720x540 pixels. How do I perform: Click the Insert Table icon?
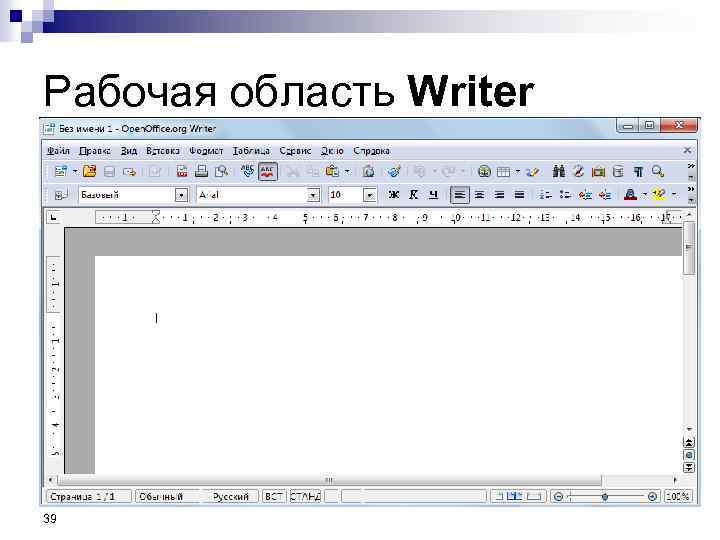pyautogui.click(x=504, y=172)
